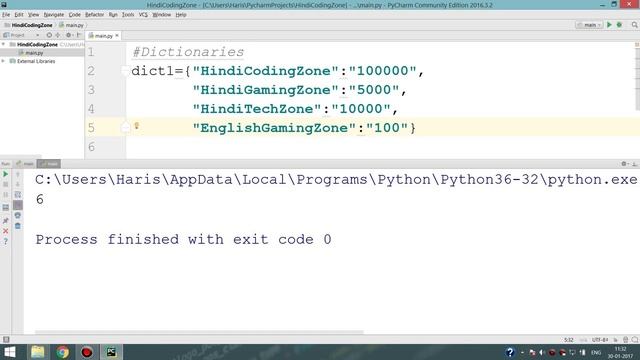
Task: Collapse all icon in Project panel header
Action: click(58, 35)
